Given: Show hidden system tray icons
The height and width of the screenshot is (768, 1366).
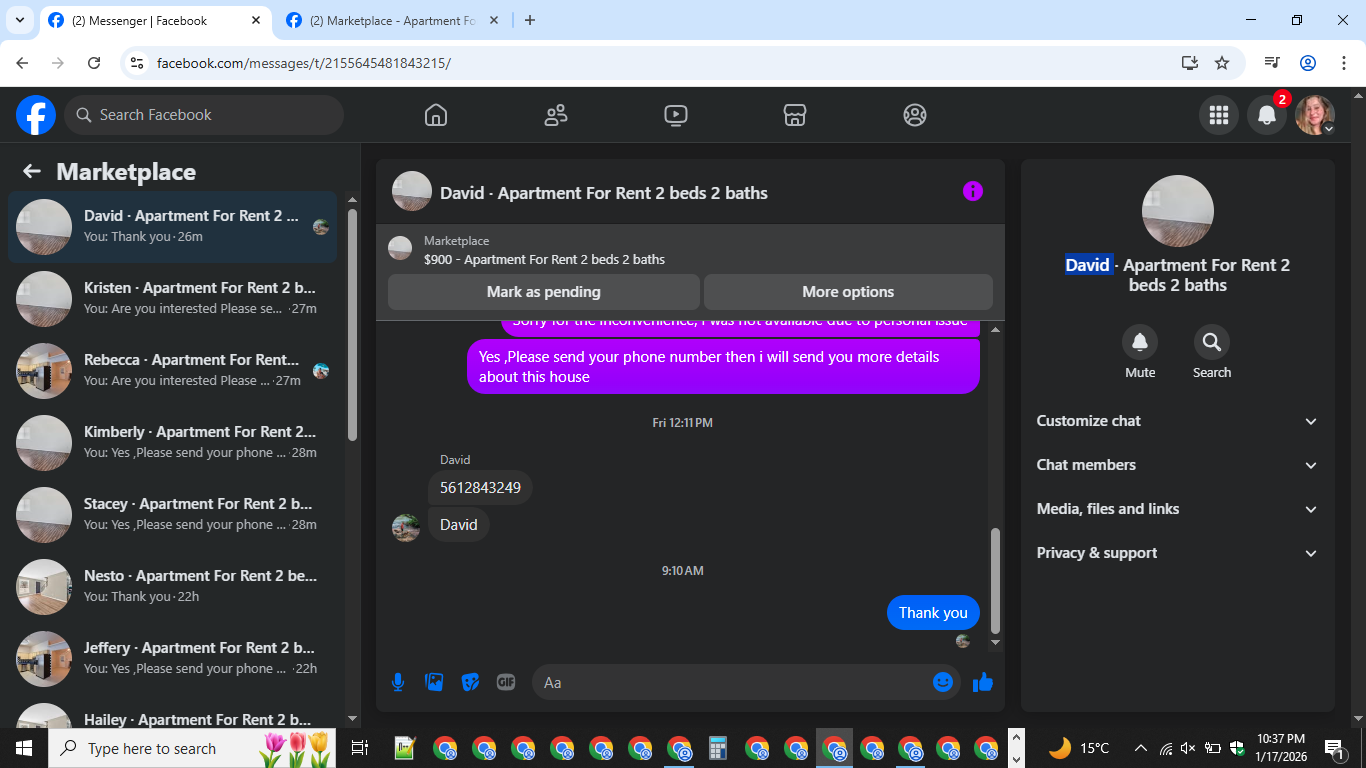Looking at the screenshot, I should point(1141,748).
